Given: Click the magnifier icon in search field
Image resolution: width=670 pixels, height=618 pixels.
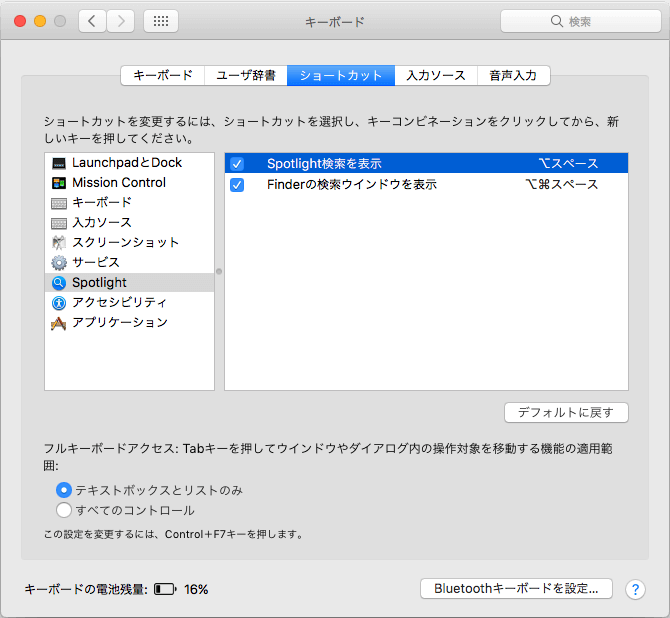Looking at the screenshot, I should click(x=556, y=21).
